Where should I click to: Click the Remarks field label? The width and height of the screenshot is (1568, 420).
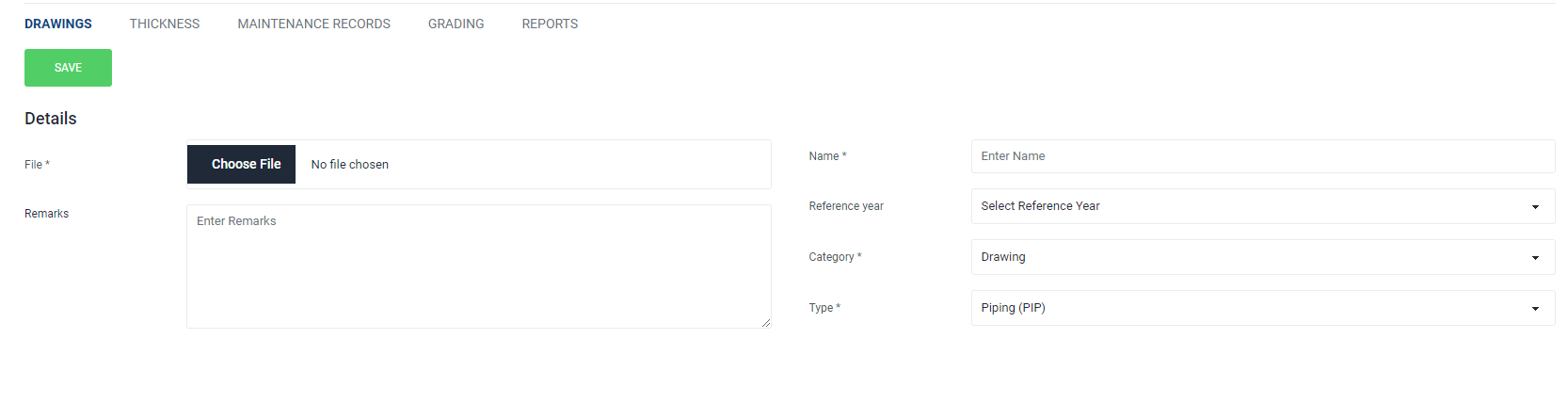click(x=47, y=214)
